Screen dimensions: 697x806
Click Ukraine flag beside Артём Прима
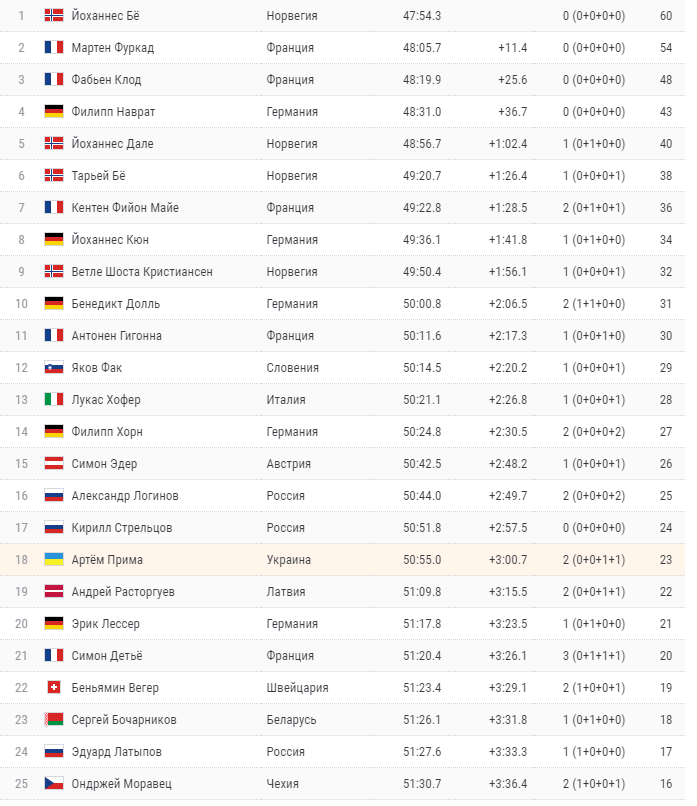53,559
